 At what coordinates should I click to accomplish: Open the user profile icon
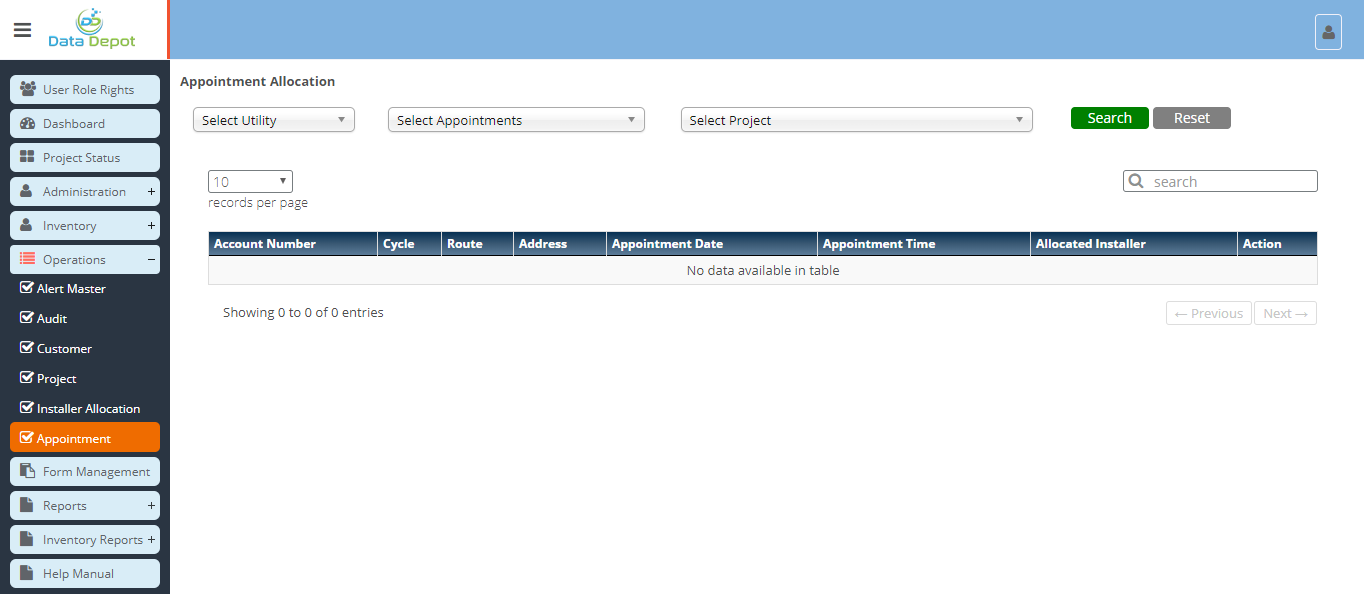[1328, 32]
